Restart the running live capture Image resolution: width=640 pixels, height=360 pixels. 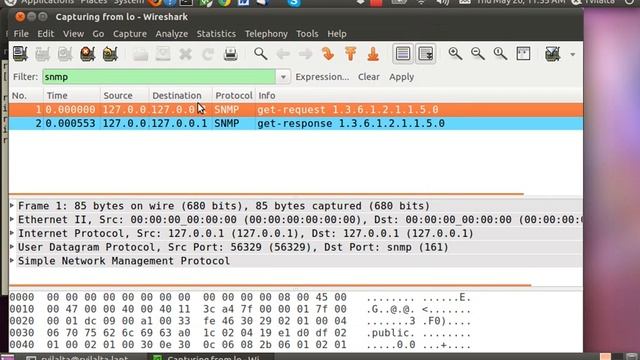coord(110,54)
